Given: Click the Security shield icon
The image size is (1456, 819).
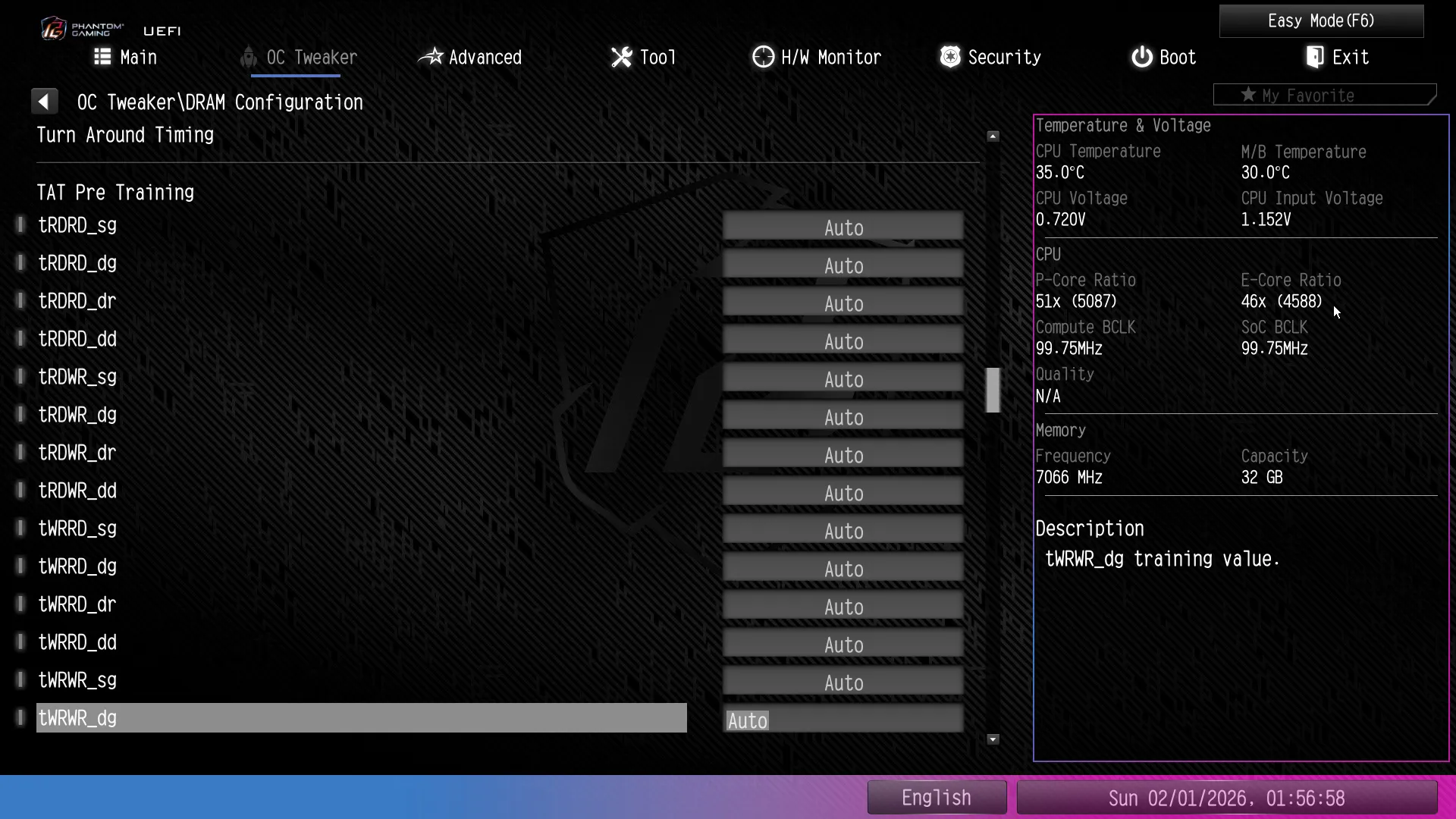Looking at the screenshot, I should (949, 57).
